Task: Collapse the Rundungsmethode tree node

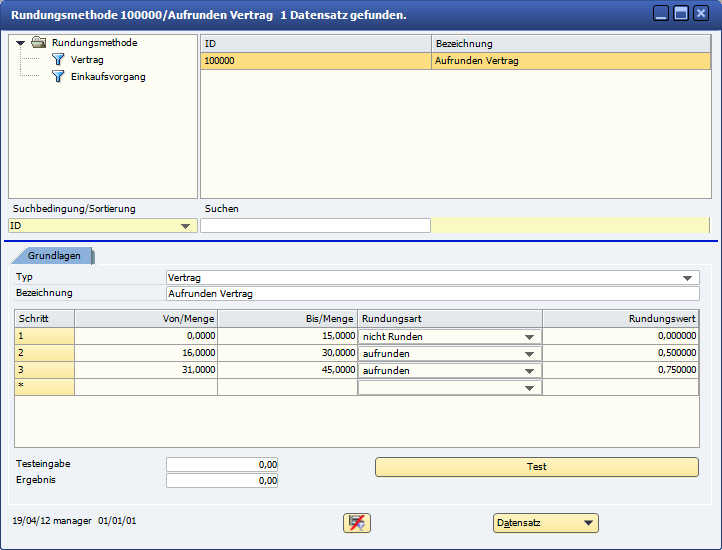Action: point(21,43)
